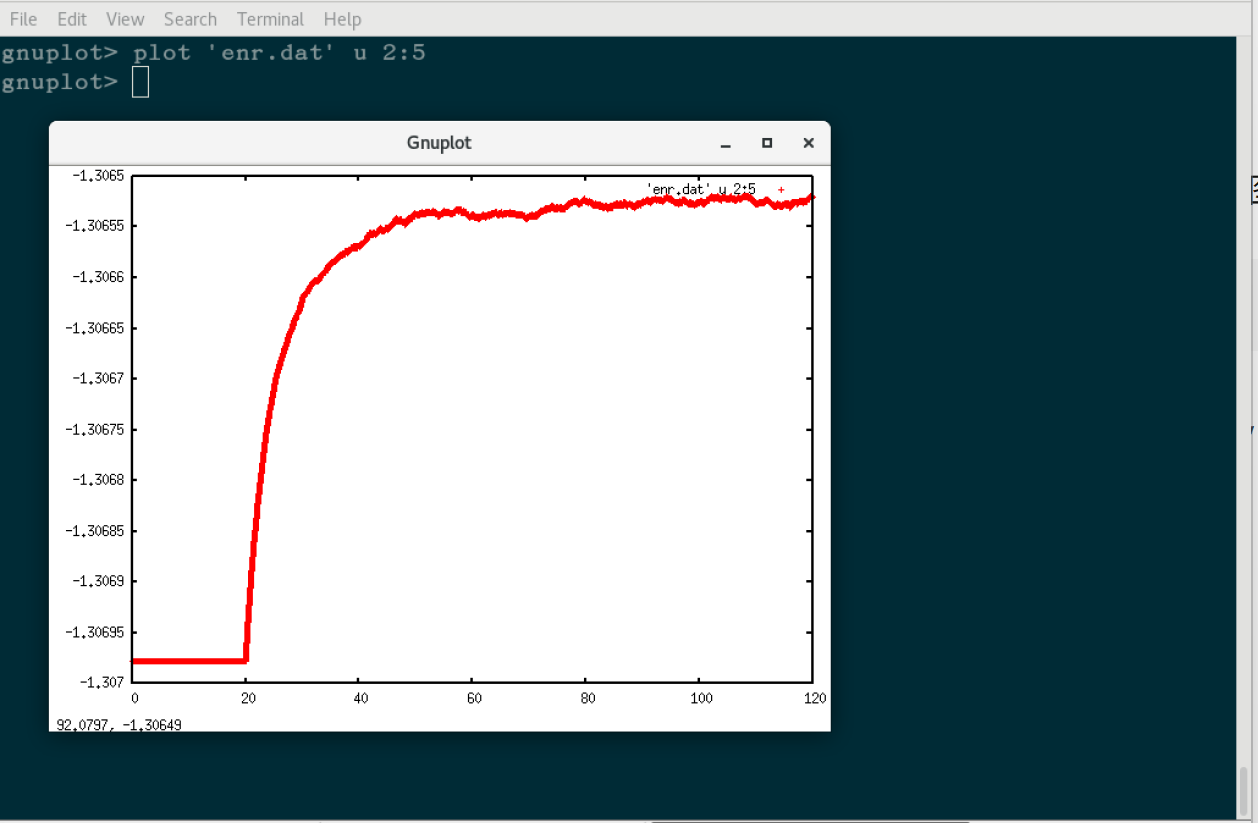Open the View menu
The width and height of the screenshot is (1258, 823).
click(125, 19)
